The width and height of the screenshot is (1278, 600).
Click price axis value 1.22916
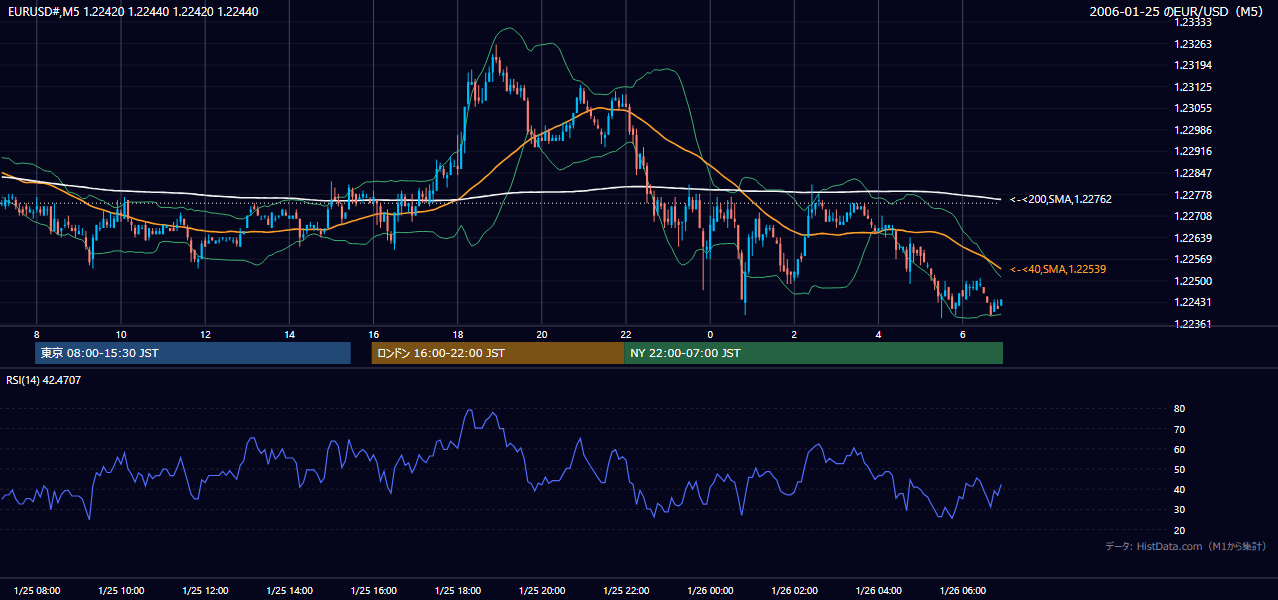[1193, 151]
